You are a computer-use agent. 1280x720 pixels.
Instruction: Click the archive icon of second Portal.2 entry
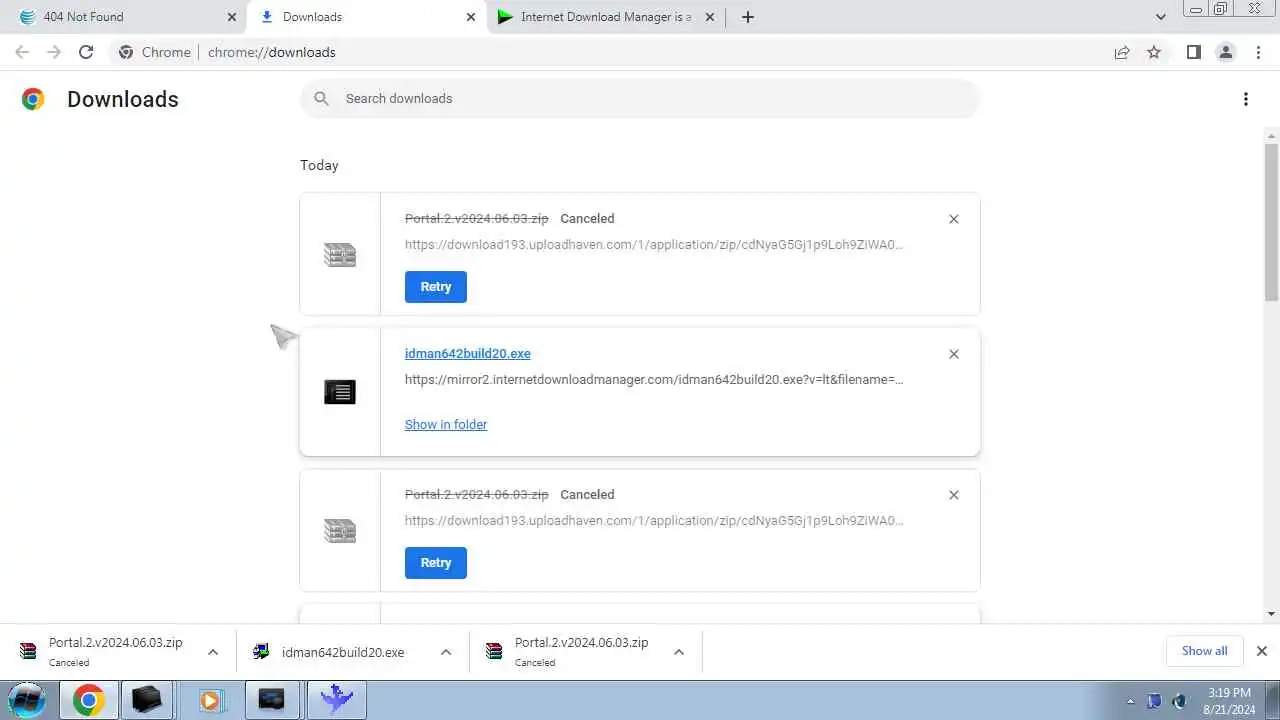tap(340, 531)
